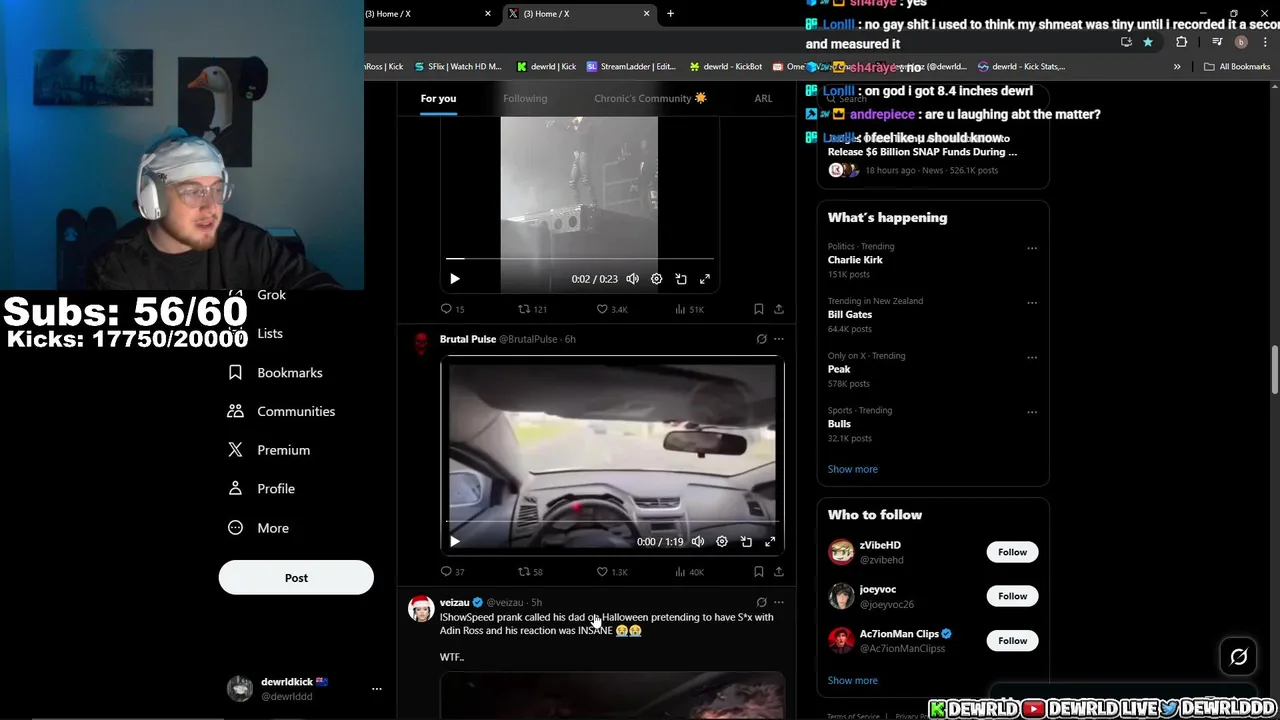Like the top post with 3.4K likes
Image resolution: width=1280 pixels, height=720 pixels.
611,309
